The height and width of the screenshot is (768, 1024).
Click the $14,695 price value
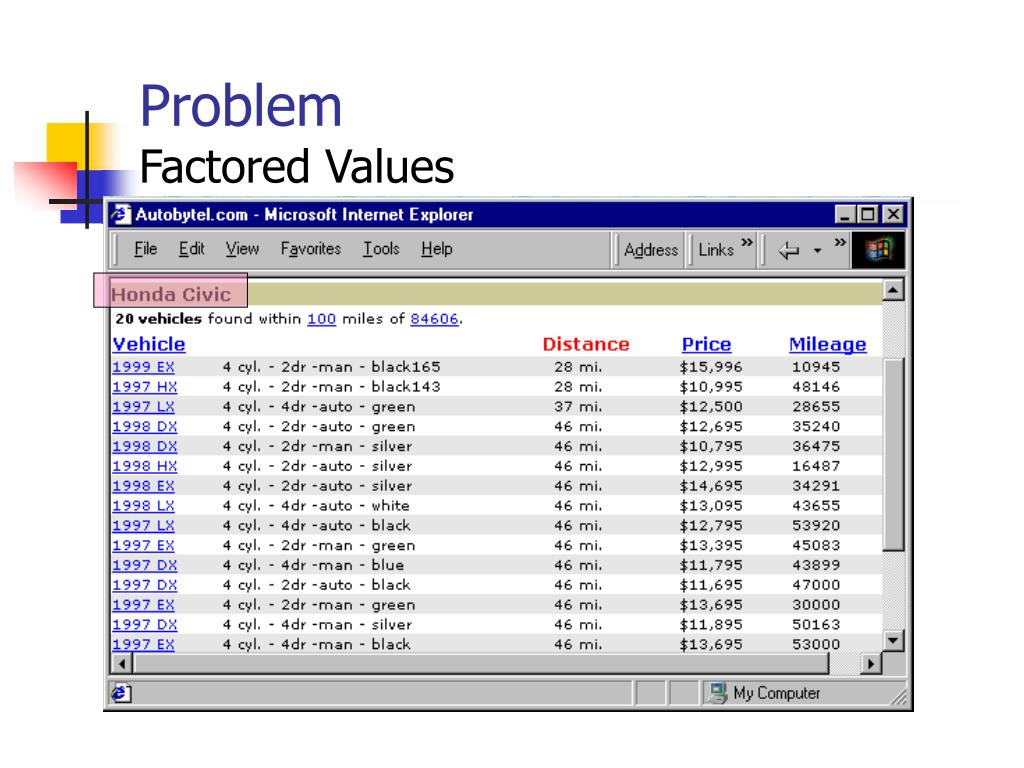tap(711, 486)
